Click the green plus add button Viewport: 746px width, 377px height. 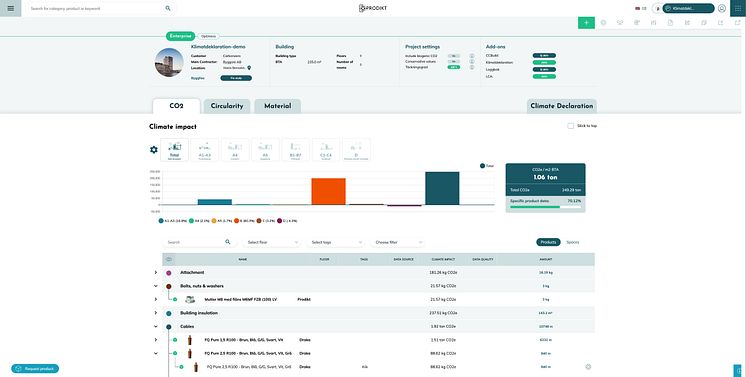(x=586, y=22)
